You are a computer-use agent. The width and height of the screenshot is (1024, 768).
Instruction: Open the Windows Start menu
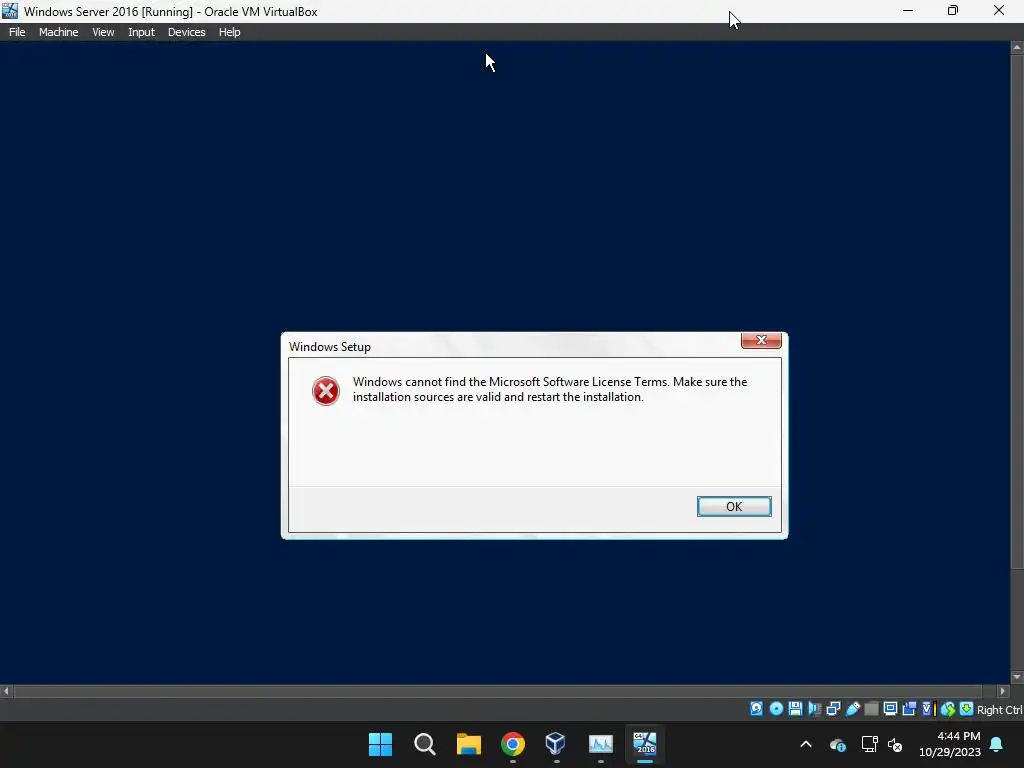380,744
